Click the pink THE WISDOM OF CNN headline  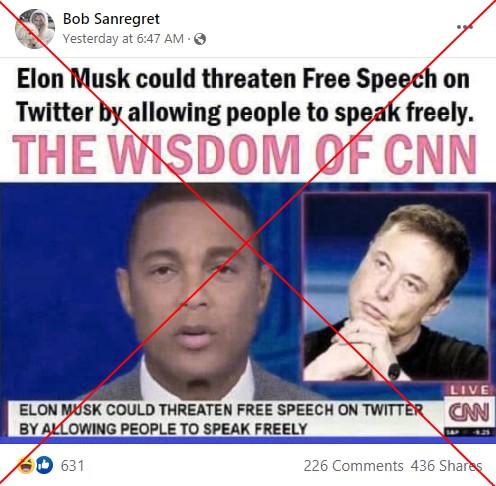click(x=244, y=154)
